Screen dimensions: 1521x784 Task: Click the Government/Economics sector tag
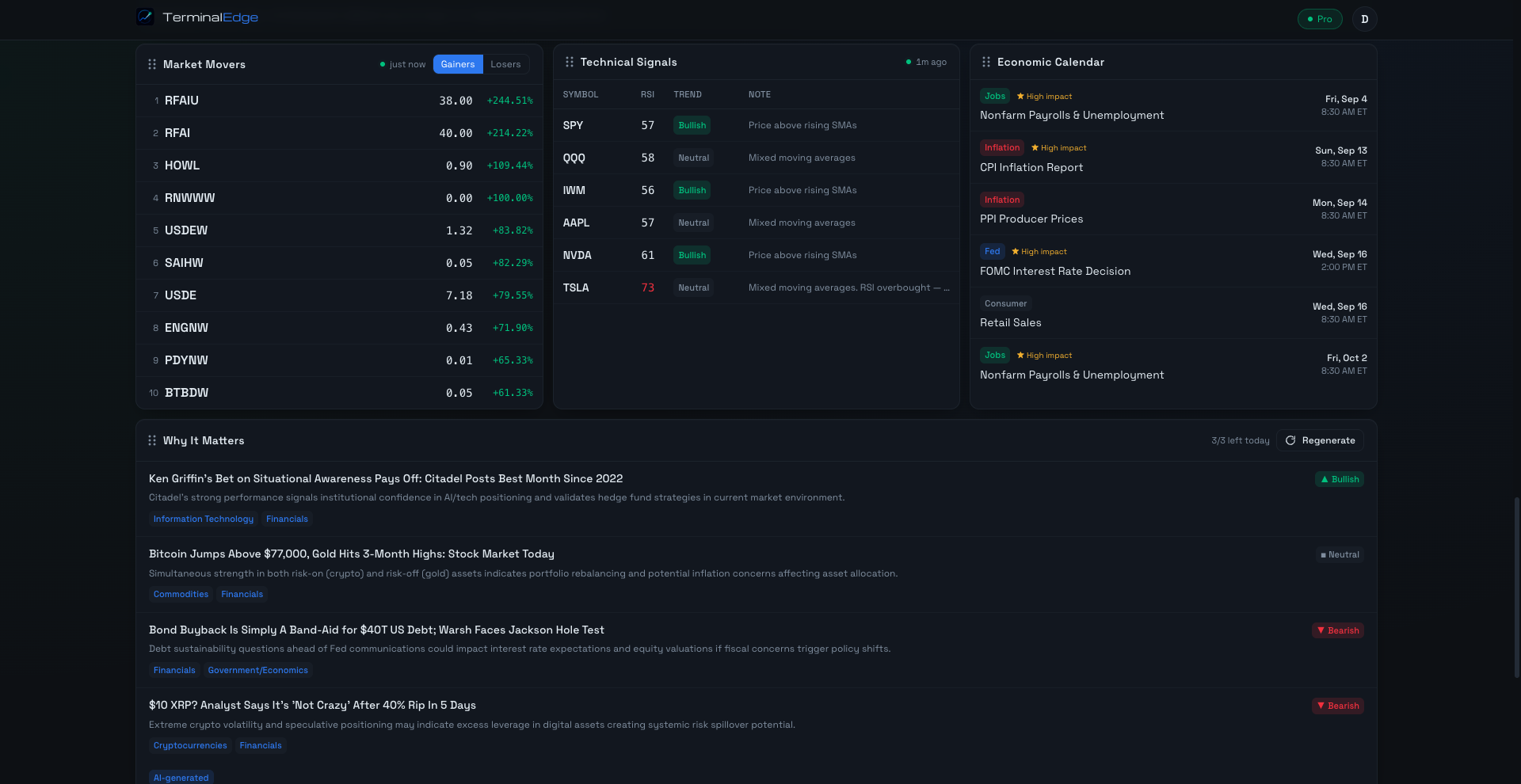[257, 670]
